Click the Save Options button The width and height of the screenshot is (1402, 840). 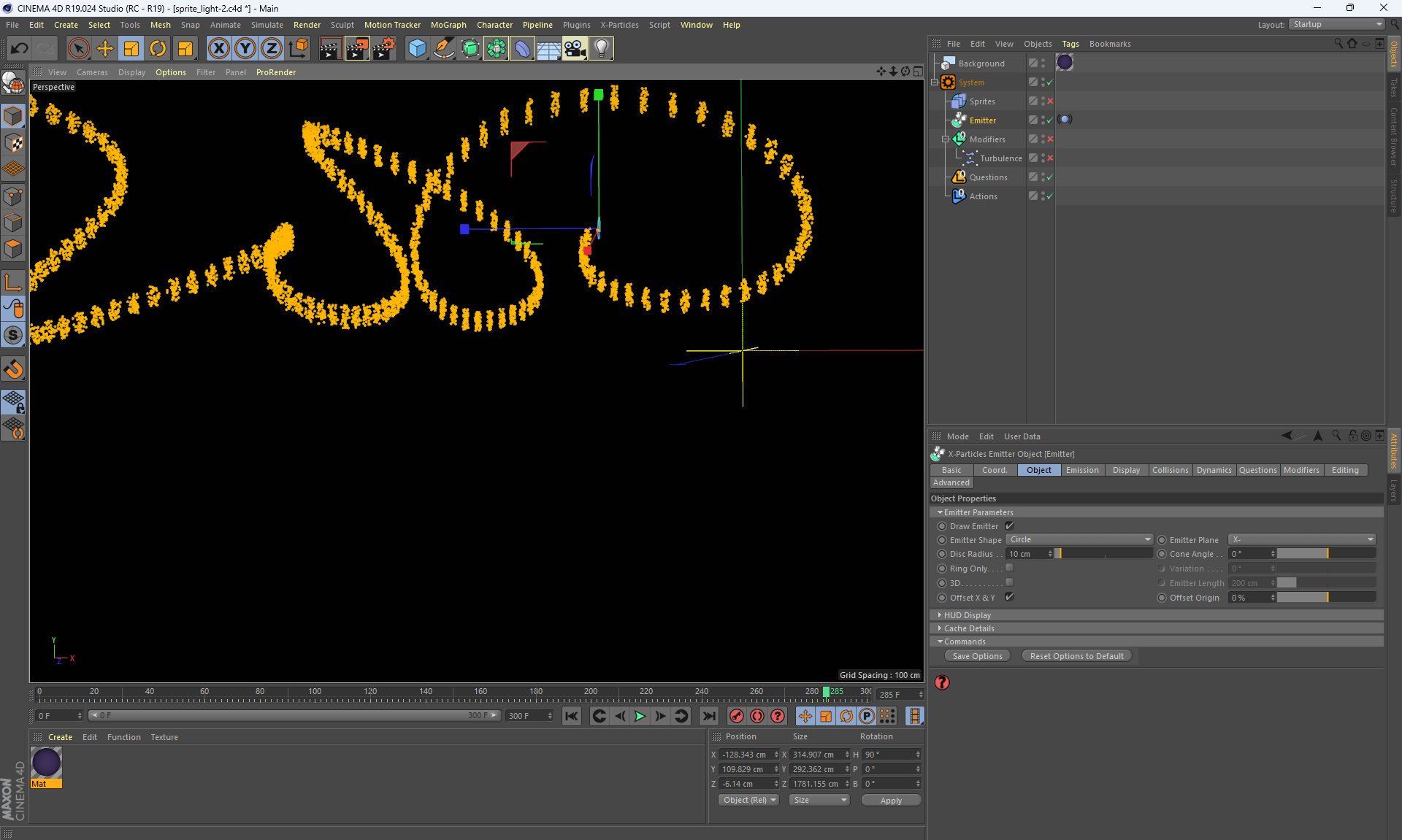pos(977,656)
